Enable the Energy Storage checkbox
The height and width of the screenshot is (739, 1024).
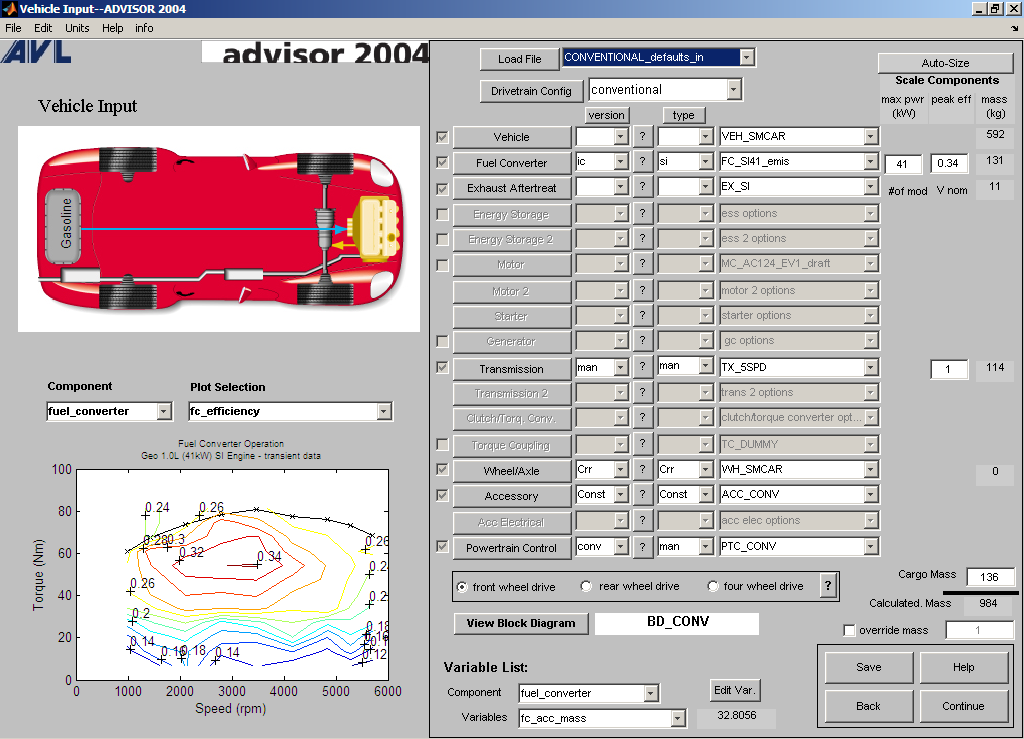[x=442, y=214]
